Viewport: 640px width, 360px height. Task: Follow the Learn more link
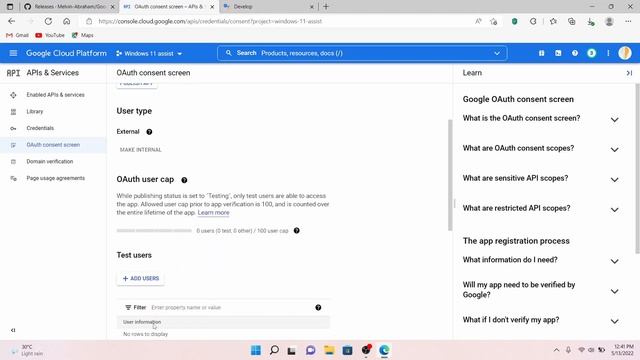coord(213,213)
